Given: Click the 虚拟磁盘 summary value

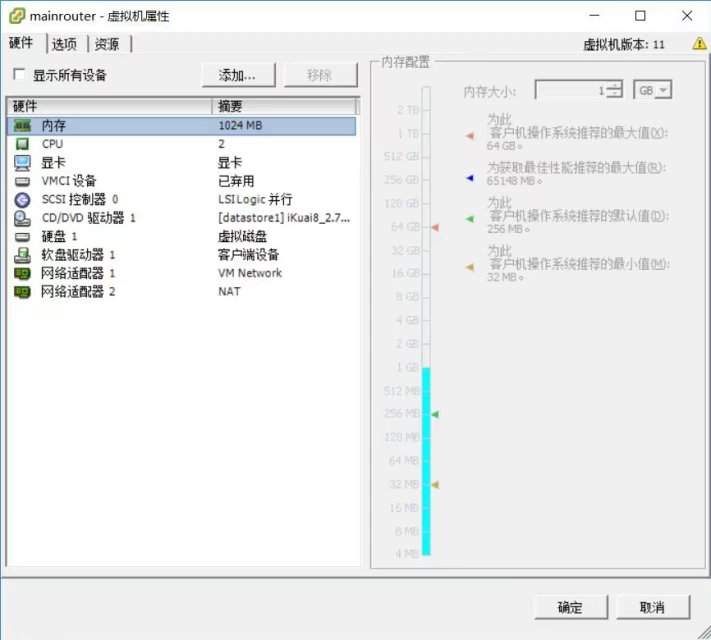Looking at the screenshot, I should [x=243, y=237].
